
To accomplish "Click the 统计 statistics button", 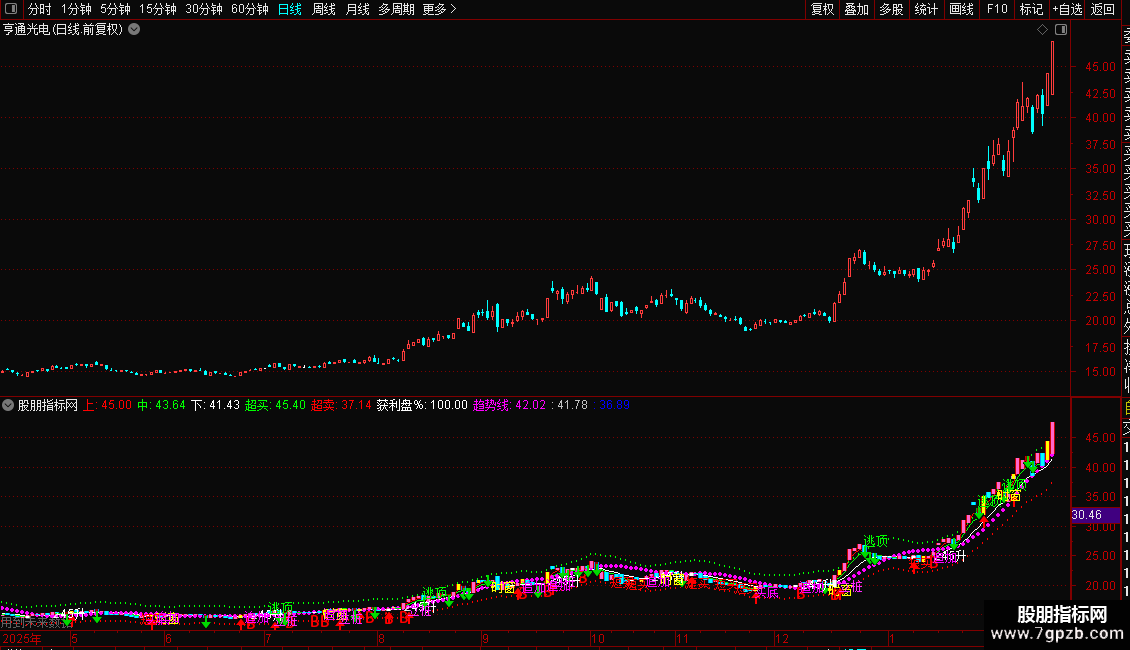I will 926,9.
